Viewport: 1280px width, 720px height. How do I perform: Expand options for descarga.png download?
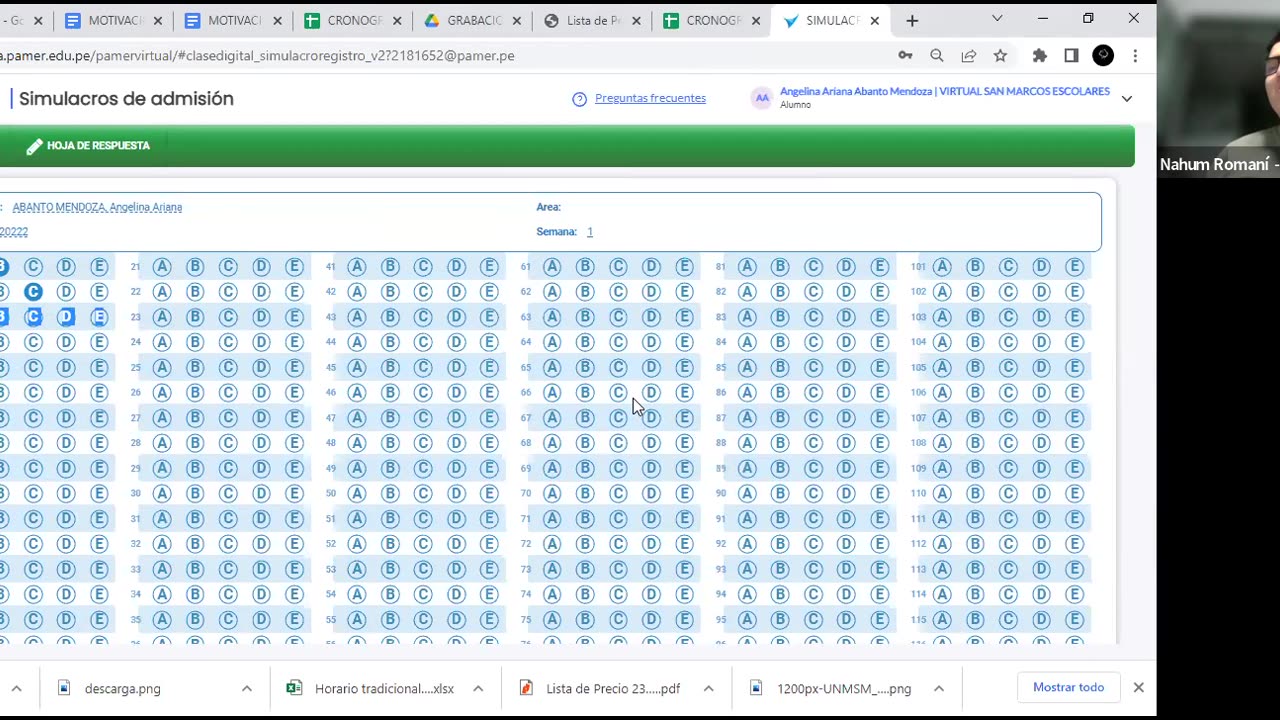click(247, 688)
